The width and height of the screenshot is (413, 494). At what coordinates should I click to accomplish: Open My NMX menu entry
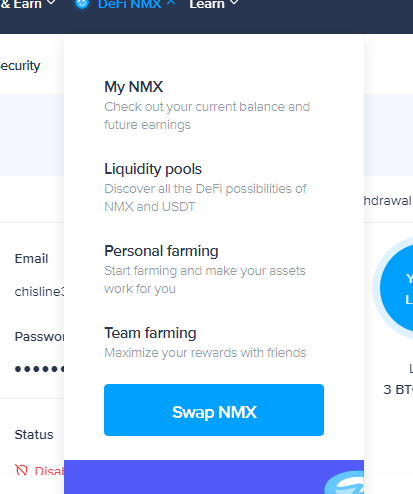pyautogui.click(x=207, y=105)
